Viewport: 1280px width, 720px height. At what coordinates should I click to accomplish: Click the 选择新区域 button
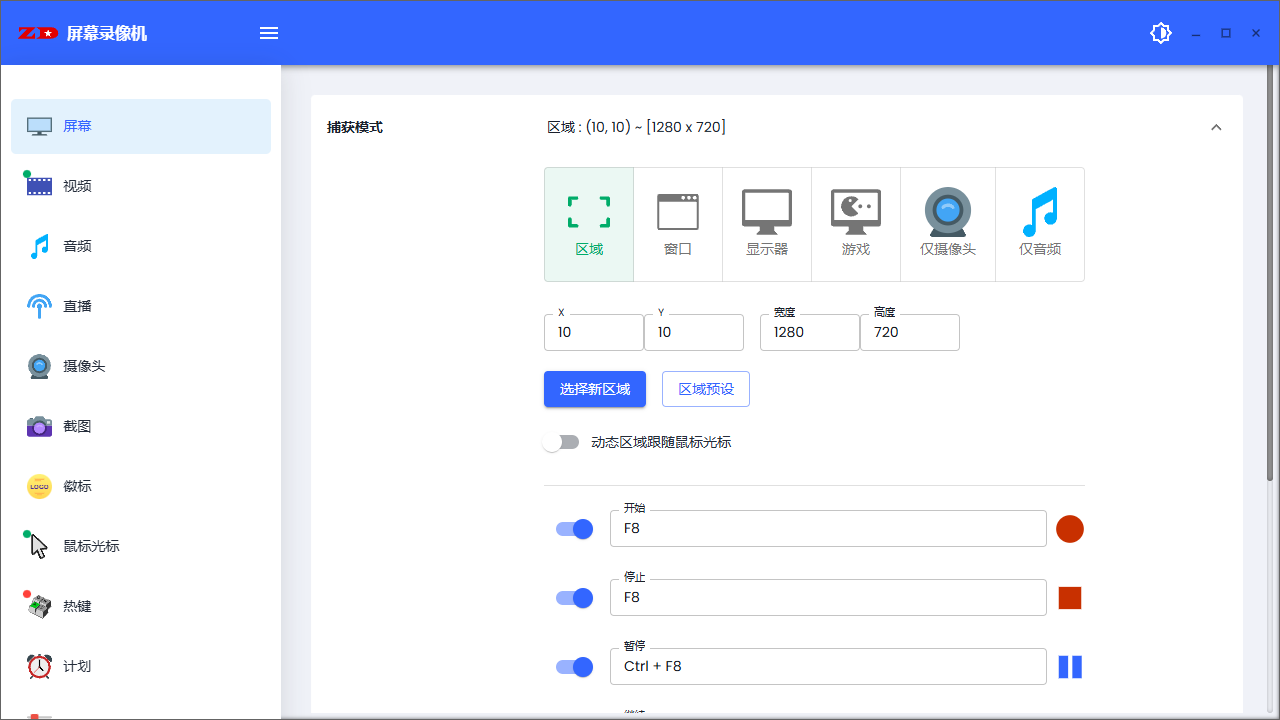(594, 389)
